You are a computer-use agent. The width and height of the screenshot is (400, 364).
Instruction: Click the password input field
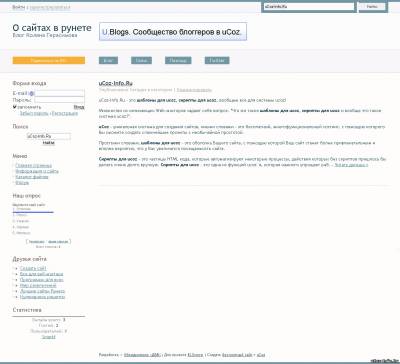60,100
